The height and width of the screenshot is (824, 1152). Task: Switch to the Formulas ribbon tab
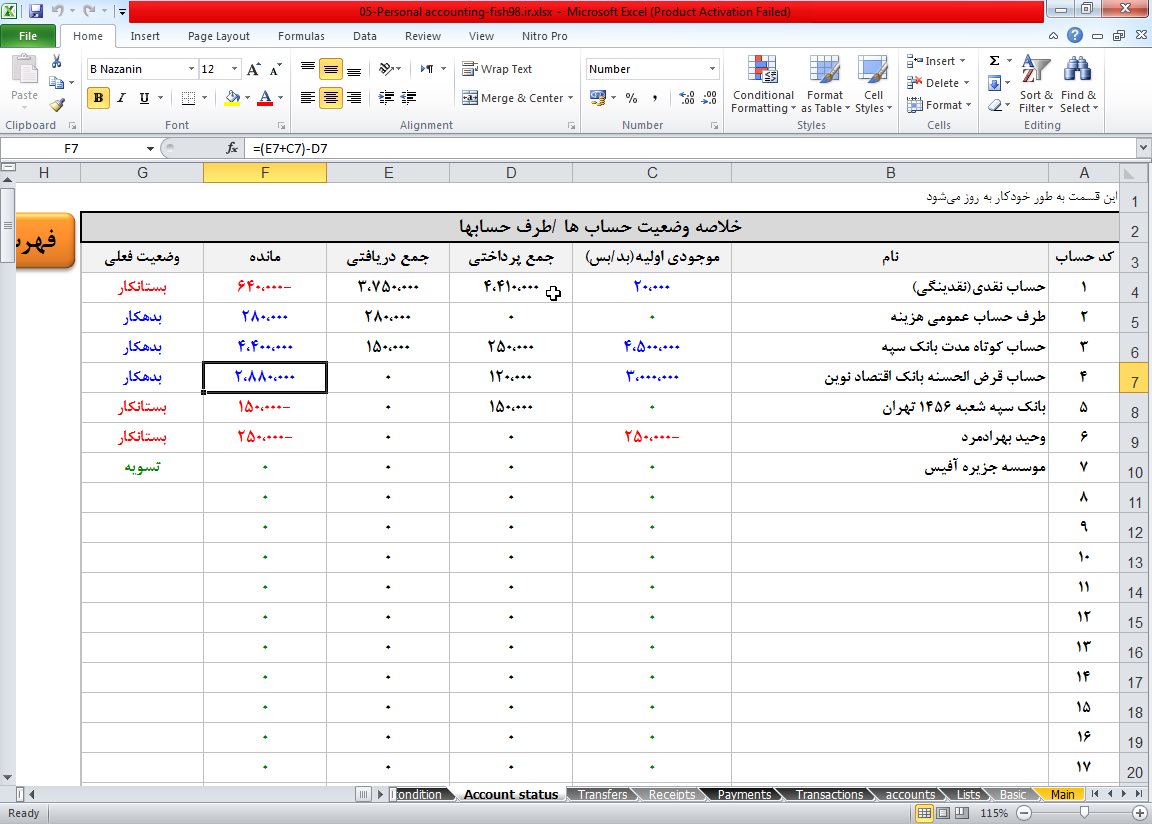[301, 36]
